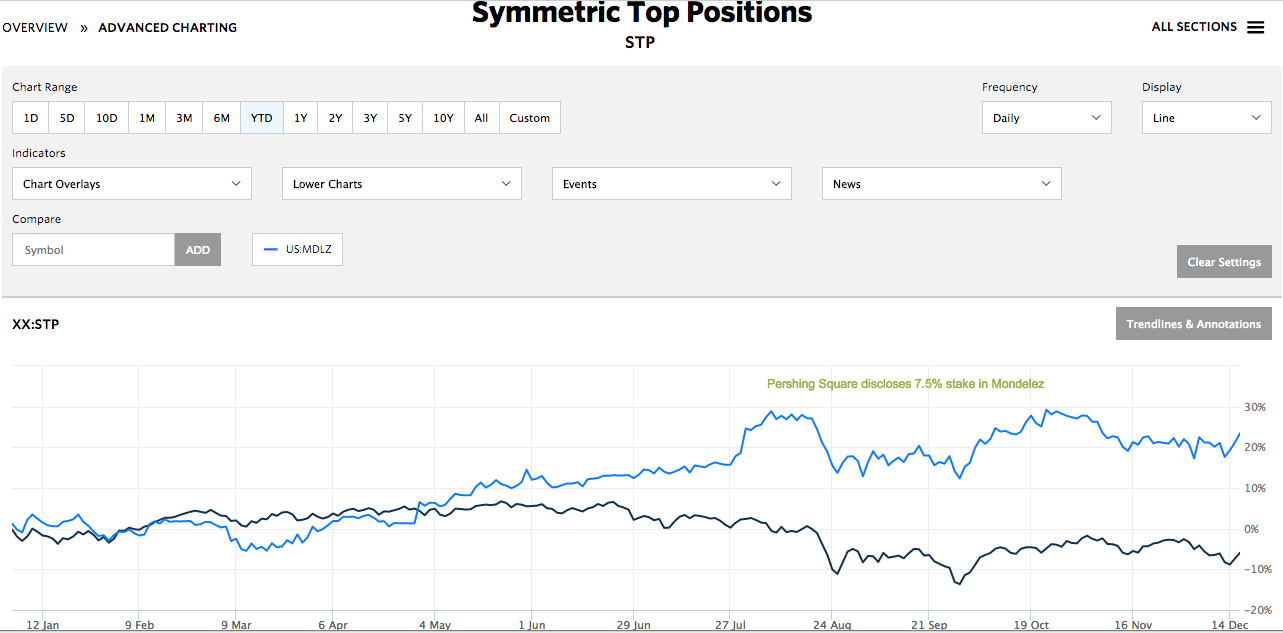
Task: Click the 20% y-axis label
Action: [1255, 448]
